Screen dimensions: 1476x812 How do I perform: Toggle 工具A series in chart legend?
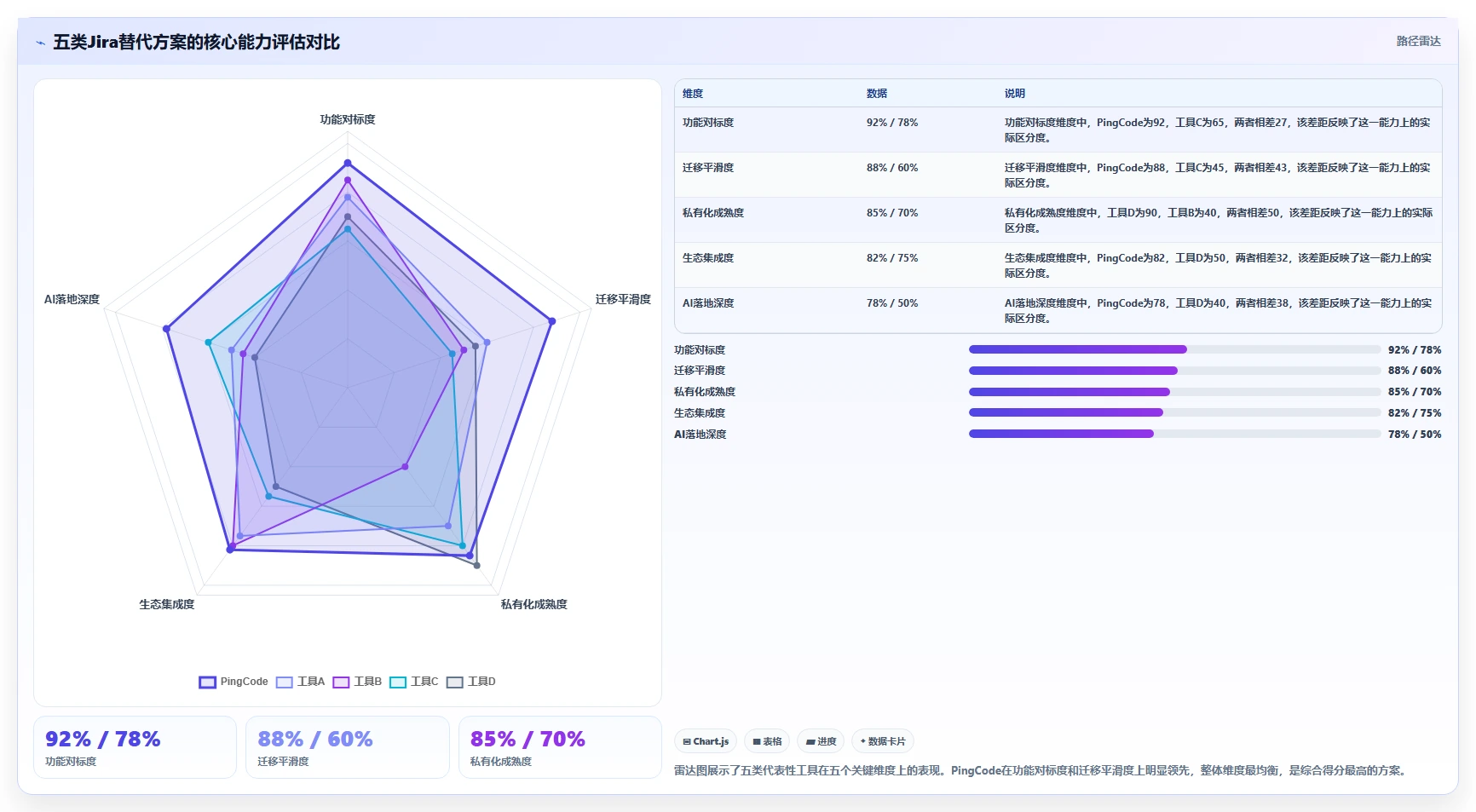coord(301,682)
